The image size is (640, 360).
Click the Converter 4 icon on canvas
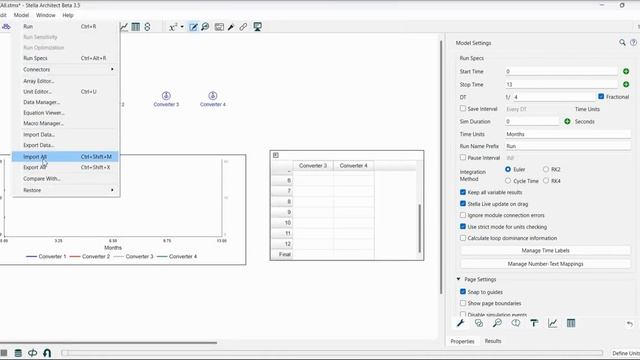pyautogui.click(x=213, y=96)
